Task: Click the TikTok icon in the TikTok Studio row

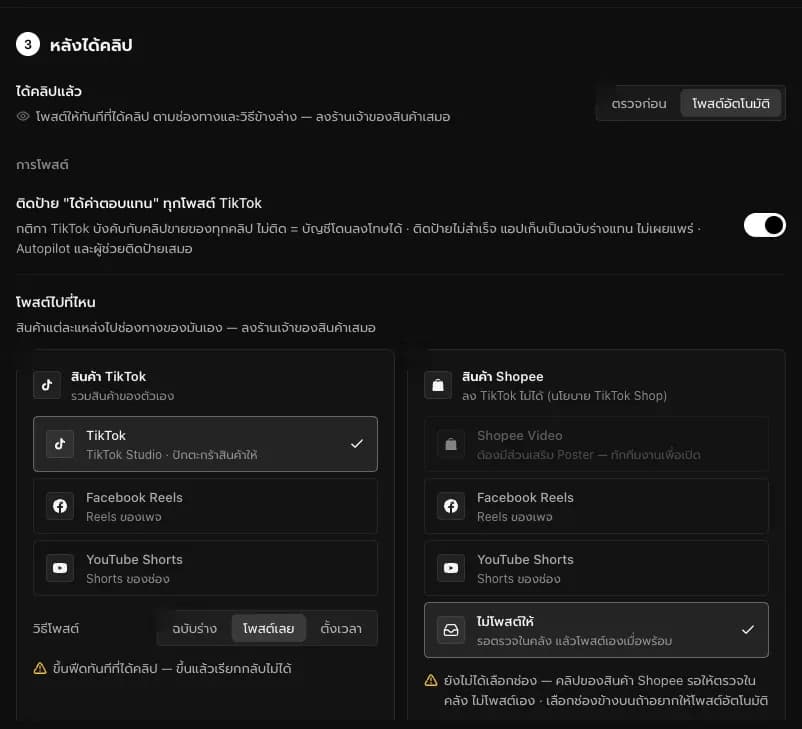Action: [60, 444]
